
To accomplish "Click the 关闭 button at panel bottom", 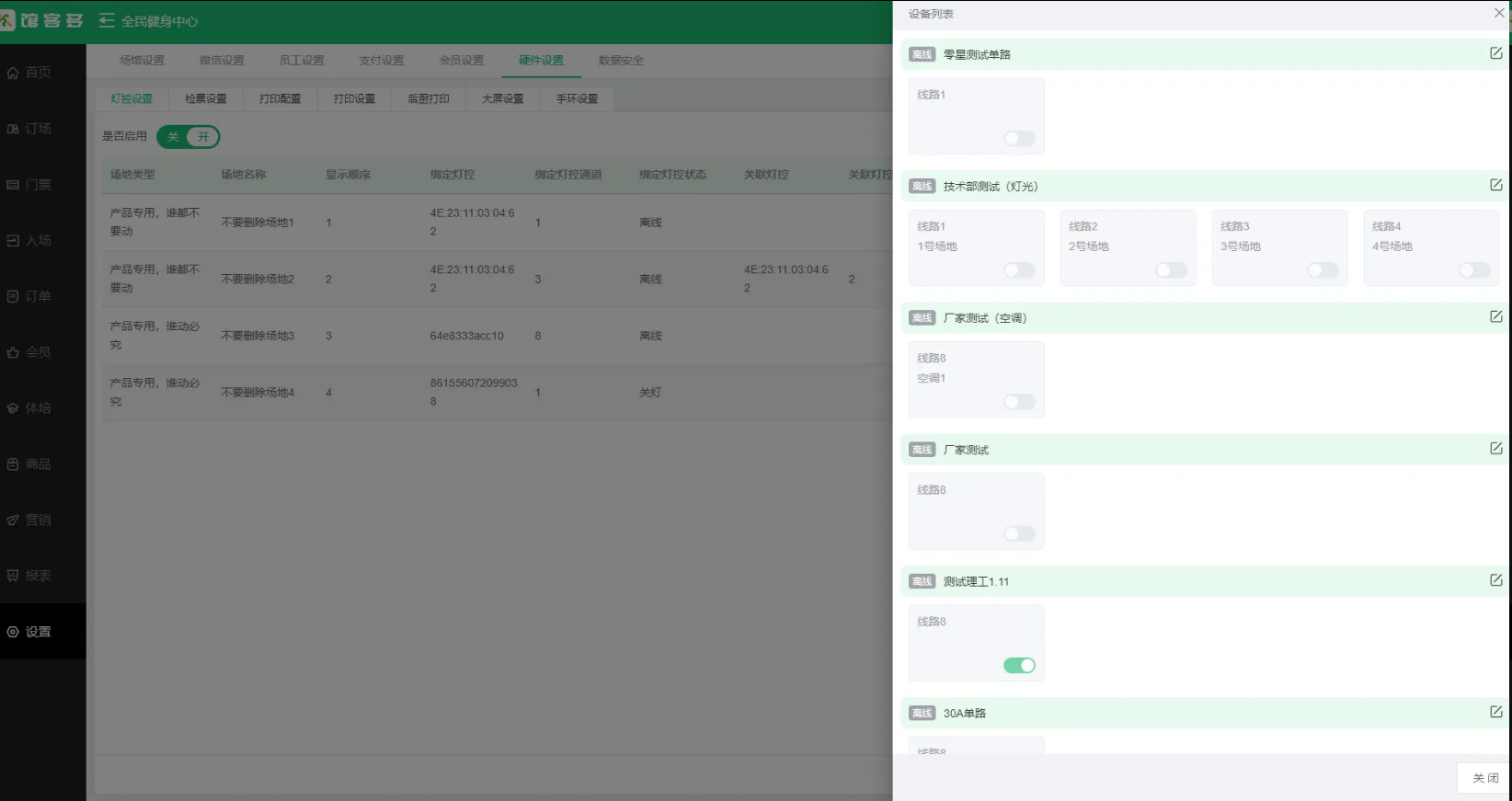I will coord(1484,778).
